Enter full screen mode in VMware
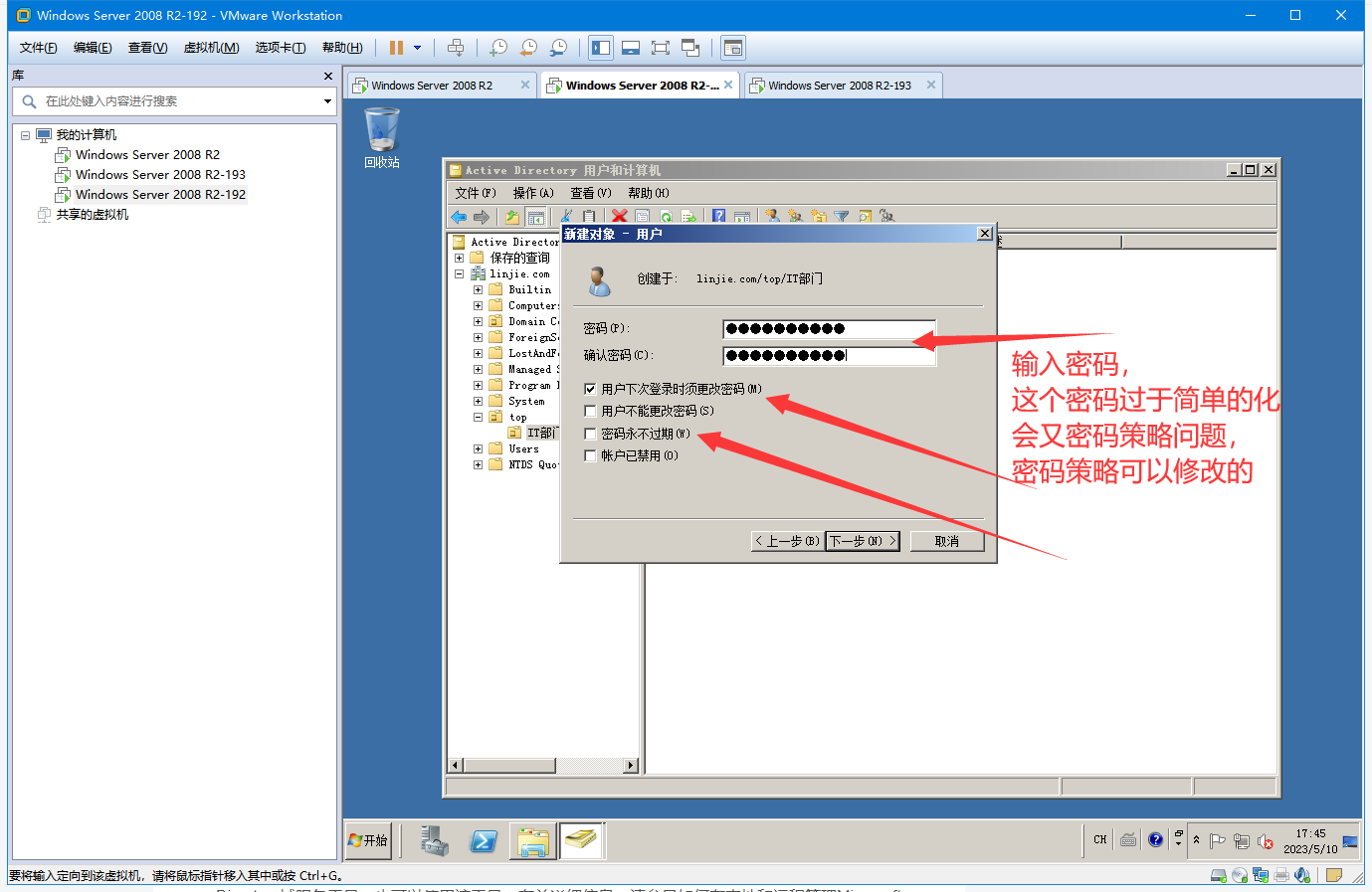The height and width of the screenshot is (892, 1372). tap(661, 48)
